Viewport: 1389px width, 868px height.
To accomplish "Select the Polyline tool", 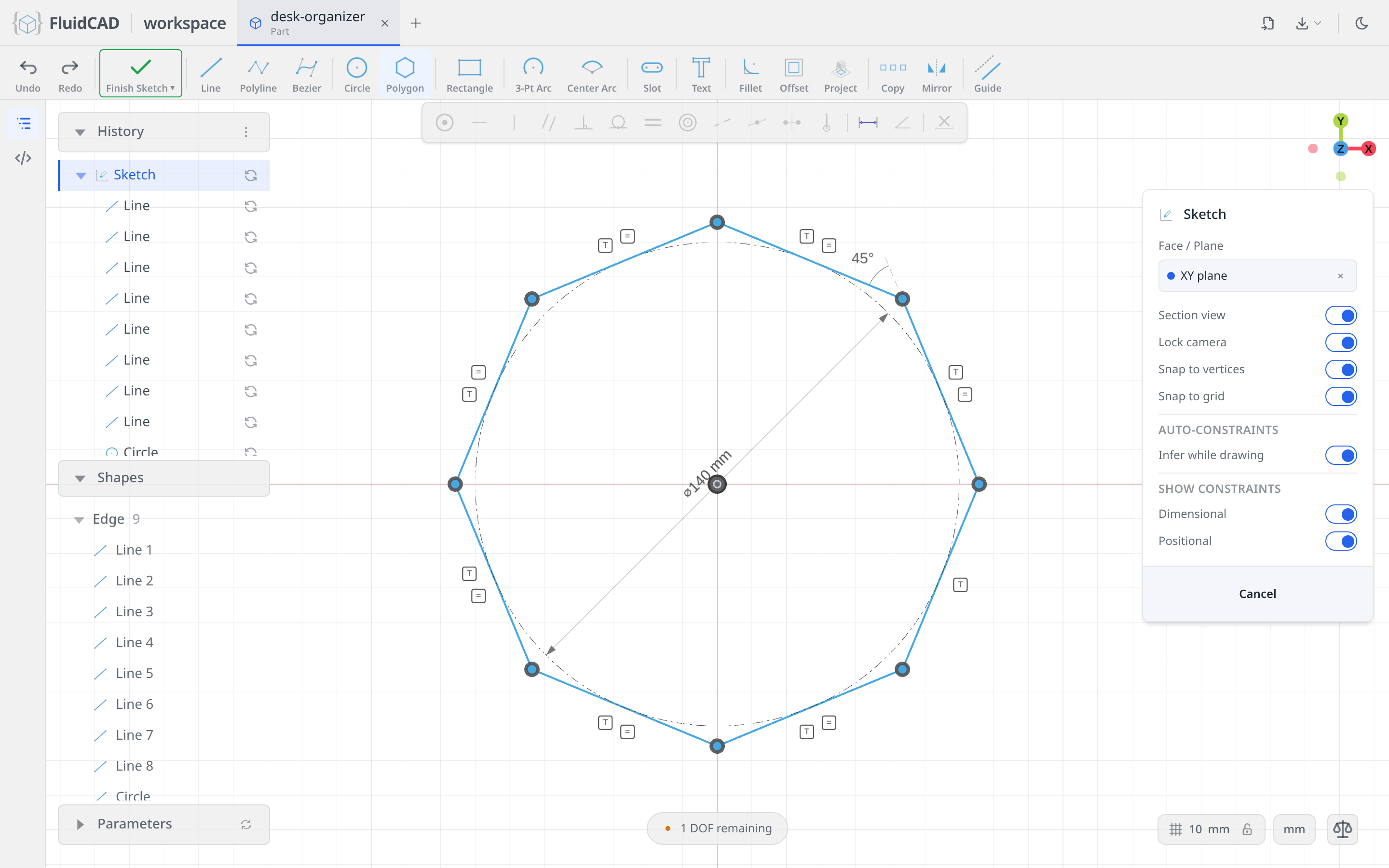I will coord(259,75).
